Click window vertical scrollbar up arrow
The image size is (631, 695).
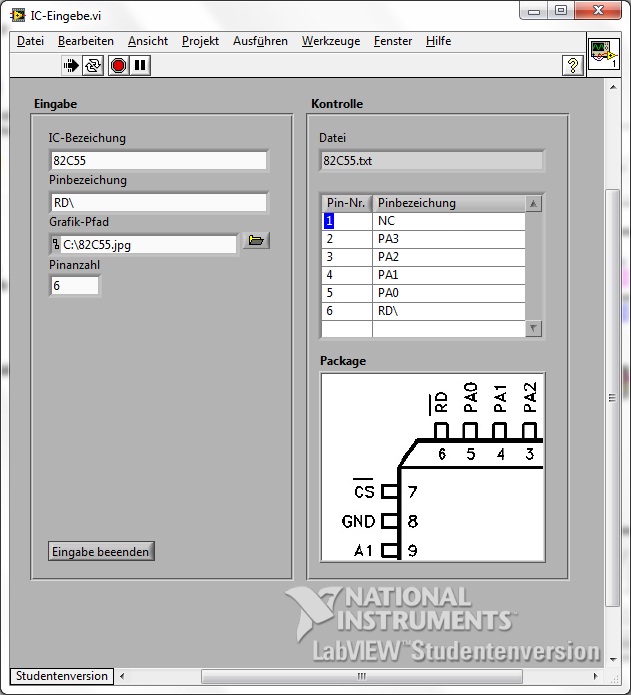tap(613, 87)
